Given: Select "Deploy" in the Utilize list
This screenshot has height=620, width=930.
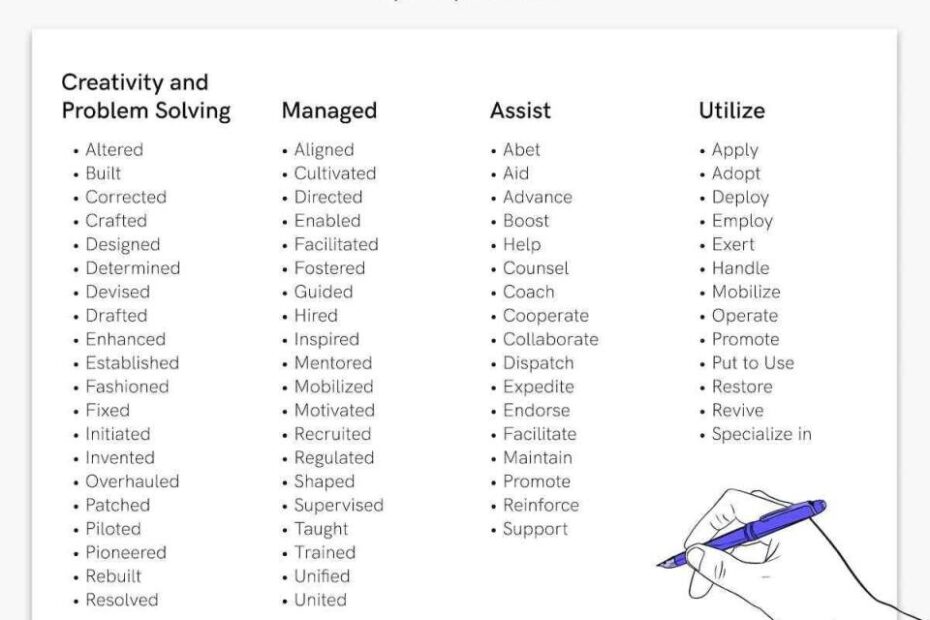Looking at the screenshot, I should 740,198.
